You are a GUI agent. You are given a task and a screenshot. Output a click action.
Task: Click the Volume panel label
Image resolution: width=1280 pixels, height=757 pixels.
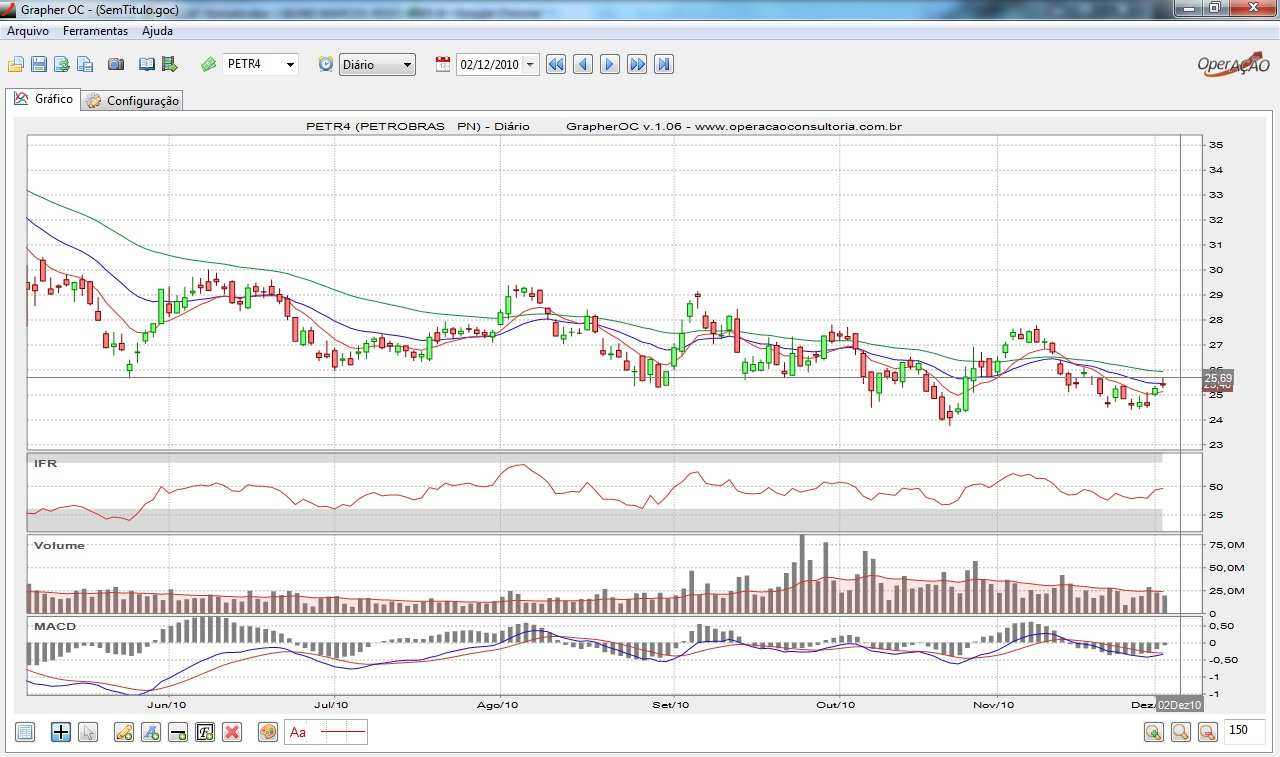[x=59, y=546]
